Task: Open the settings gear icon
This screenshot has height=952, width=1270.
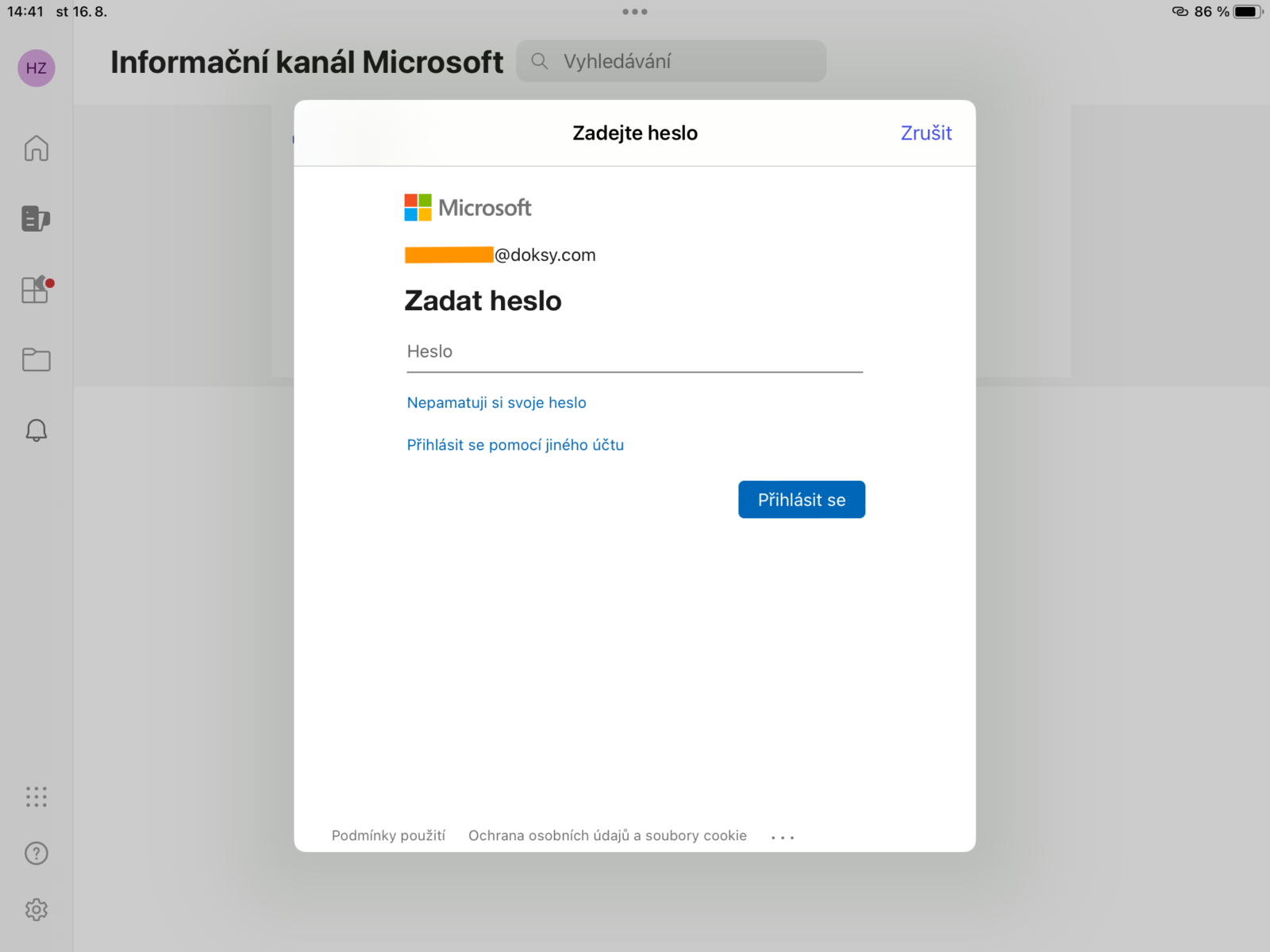Action: pyautogui.click(x=36, y=910)
